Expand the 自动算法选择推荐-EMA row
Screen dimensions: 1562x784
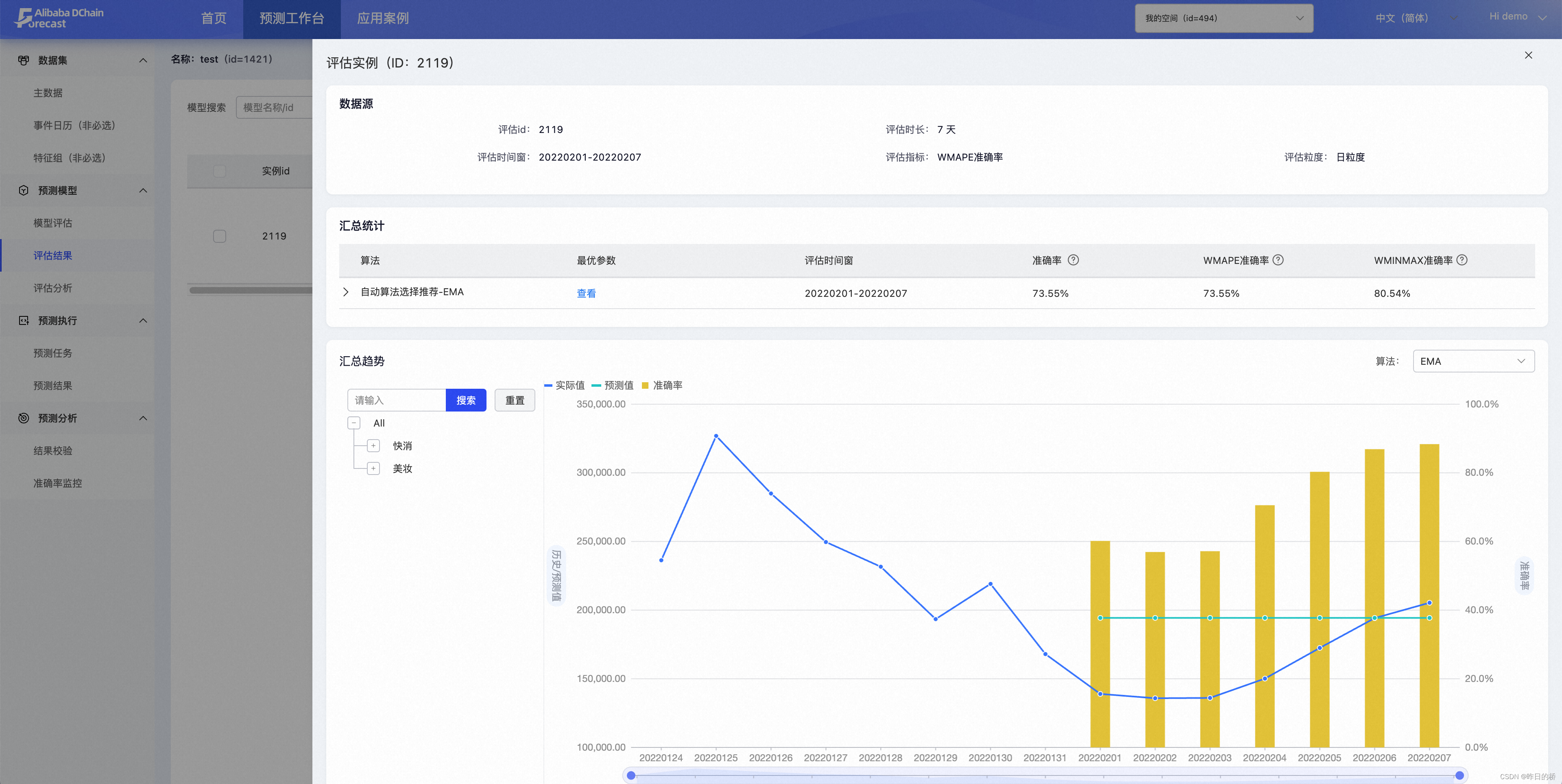click(x=346, y=292)
